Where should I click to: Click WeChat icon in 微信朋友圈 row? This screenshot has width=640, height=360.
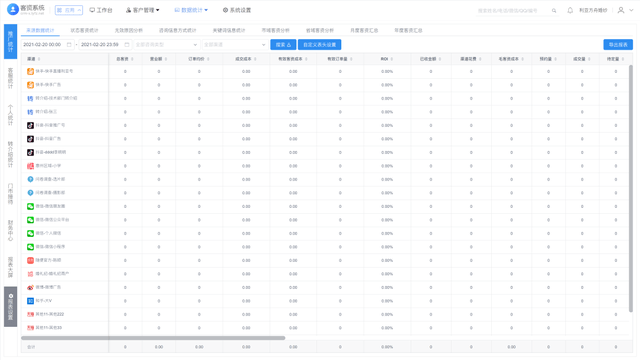(30, 206)
